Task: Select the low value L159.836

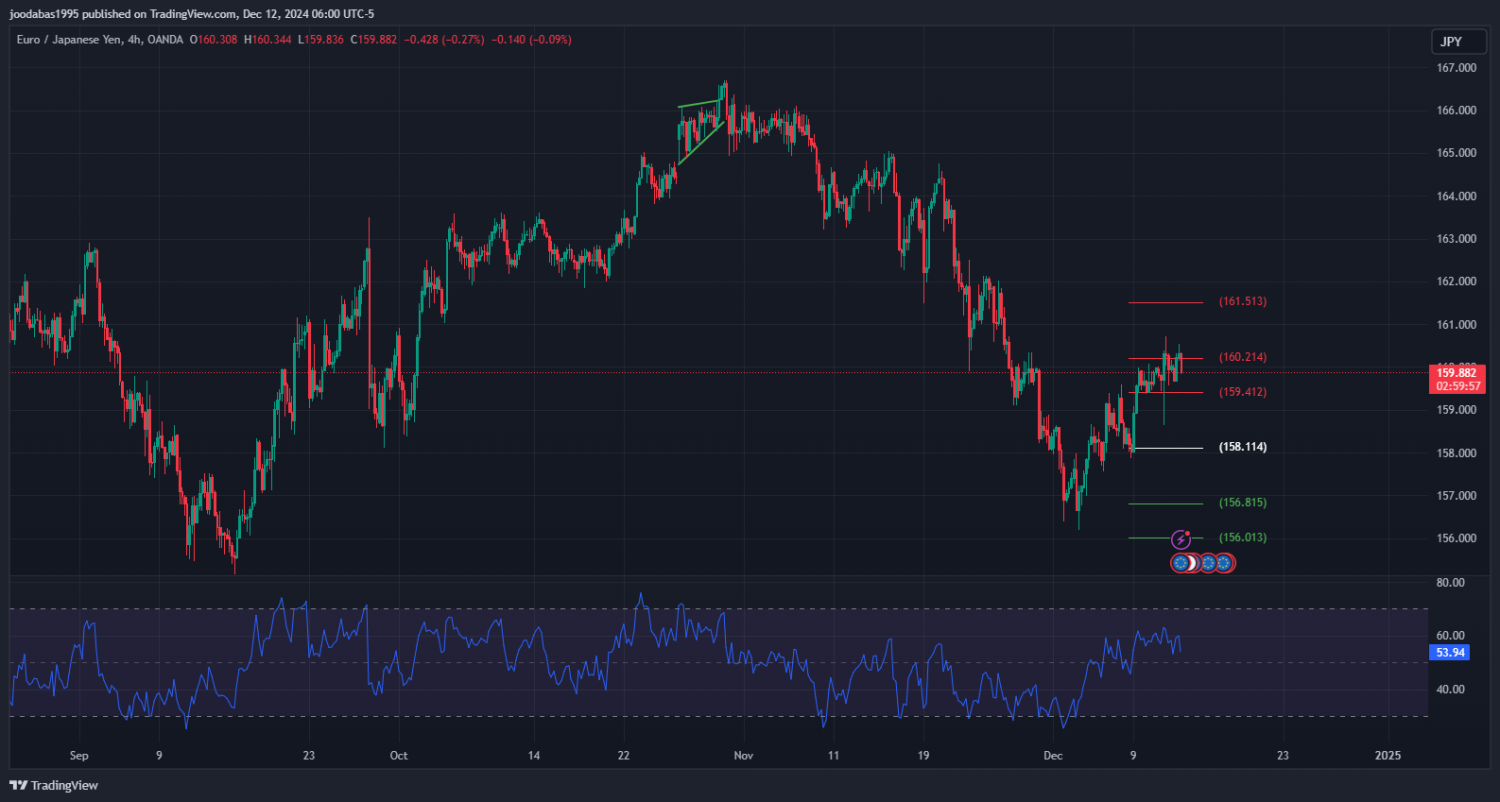Action: coord(322,40)
